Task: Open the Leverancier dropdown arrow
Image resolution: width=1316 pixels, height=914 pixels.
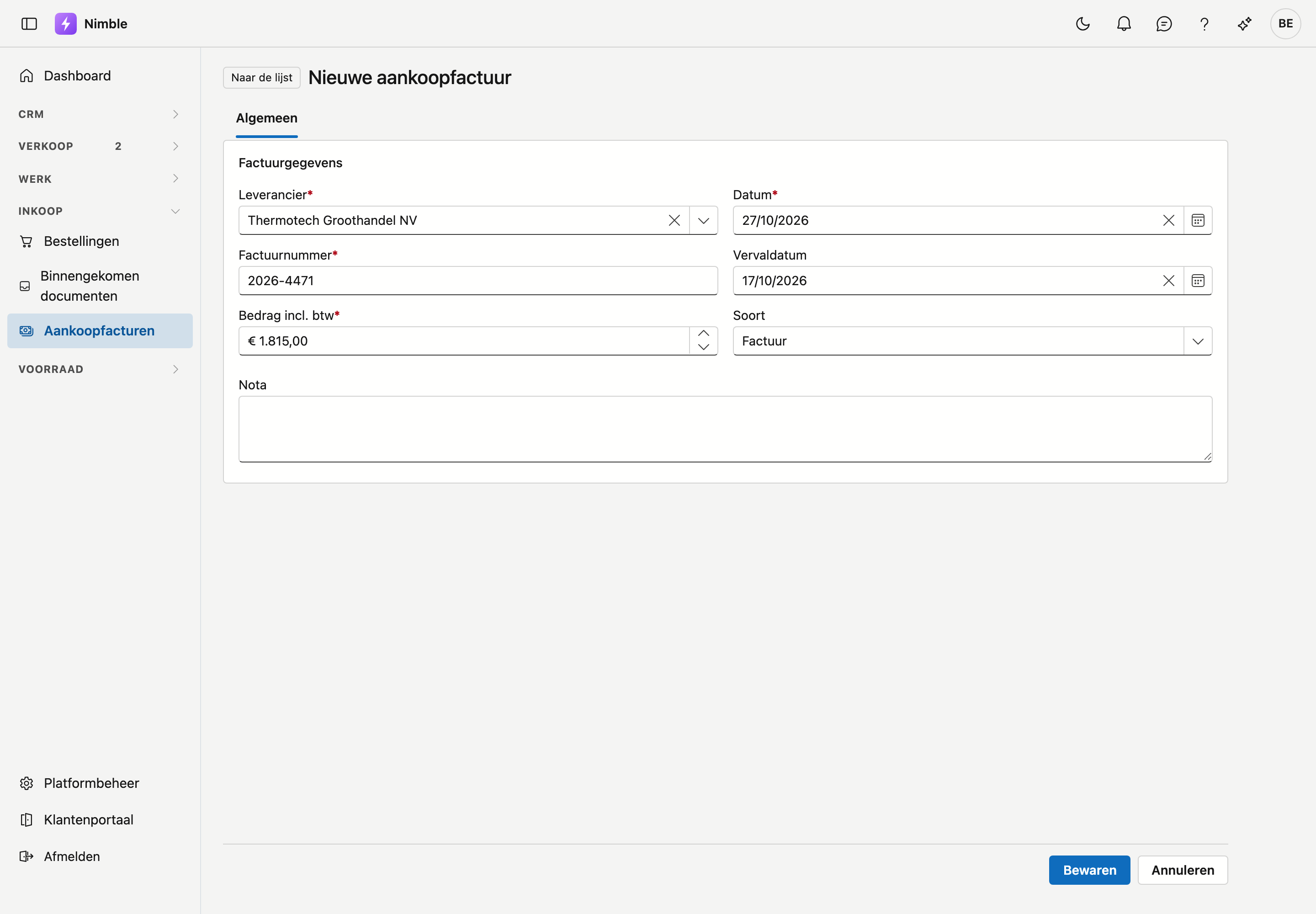Action: click(x=703, y=220)
